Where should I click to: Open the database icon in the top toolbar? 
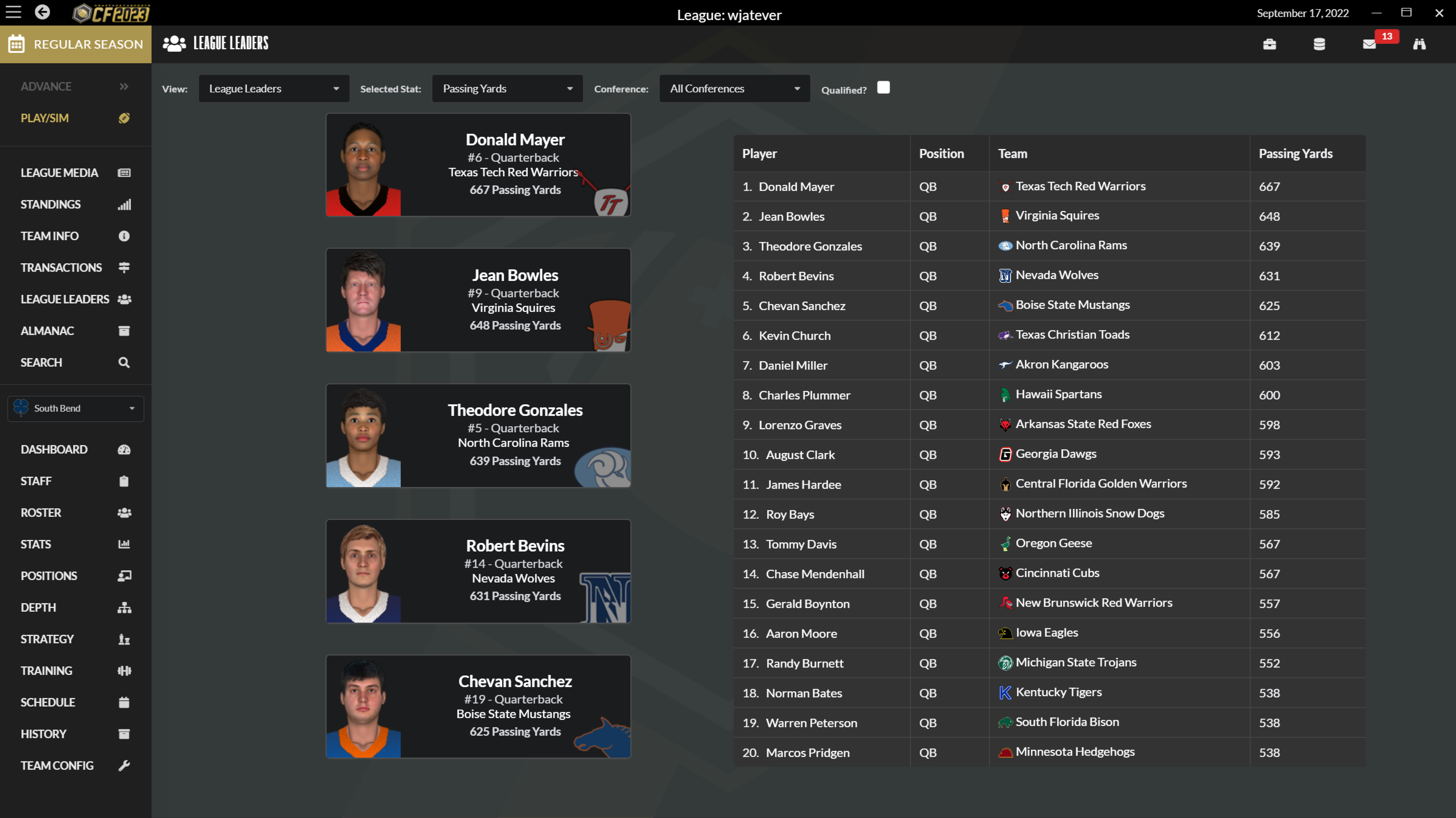coord(1319,44)
